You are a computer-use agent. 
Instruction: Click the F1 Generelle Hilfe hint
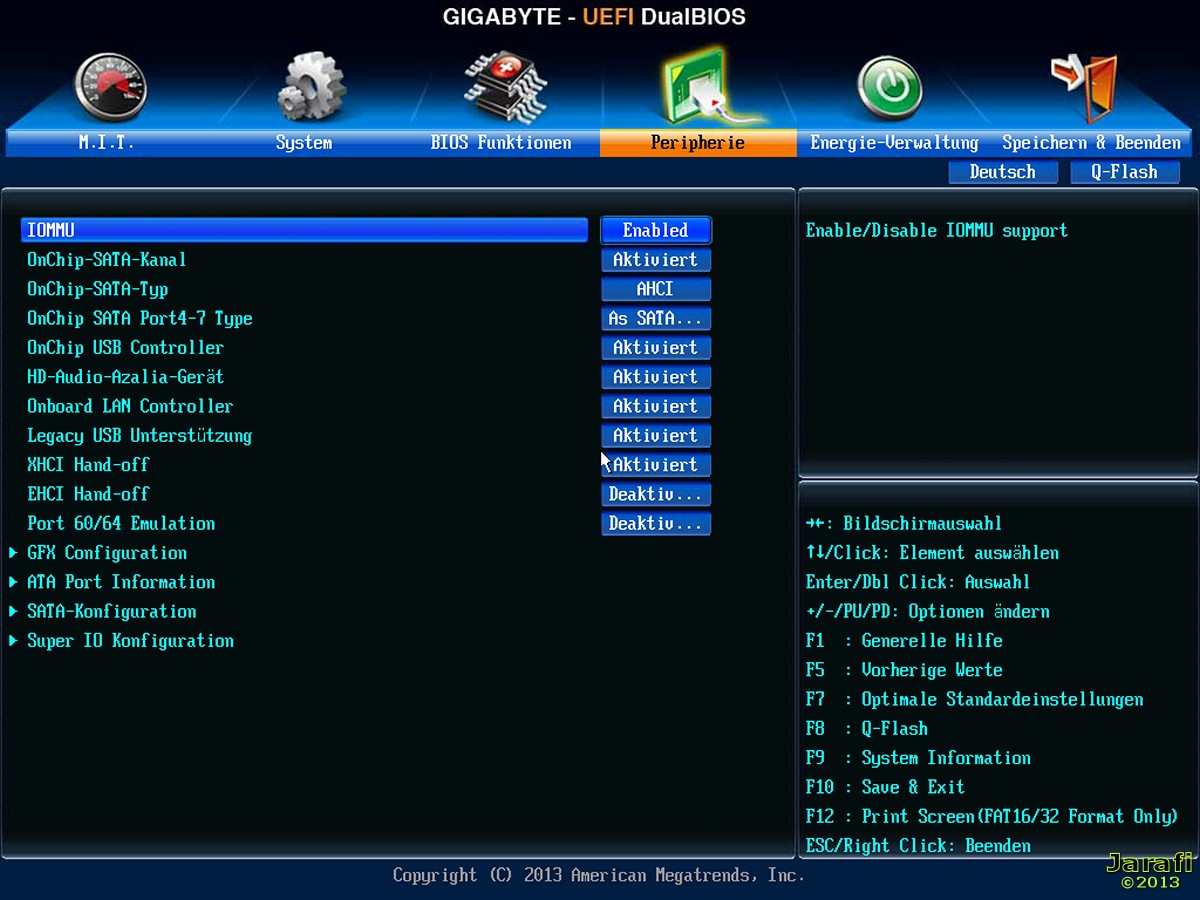coord(904,641)
